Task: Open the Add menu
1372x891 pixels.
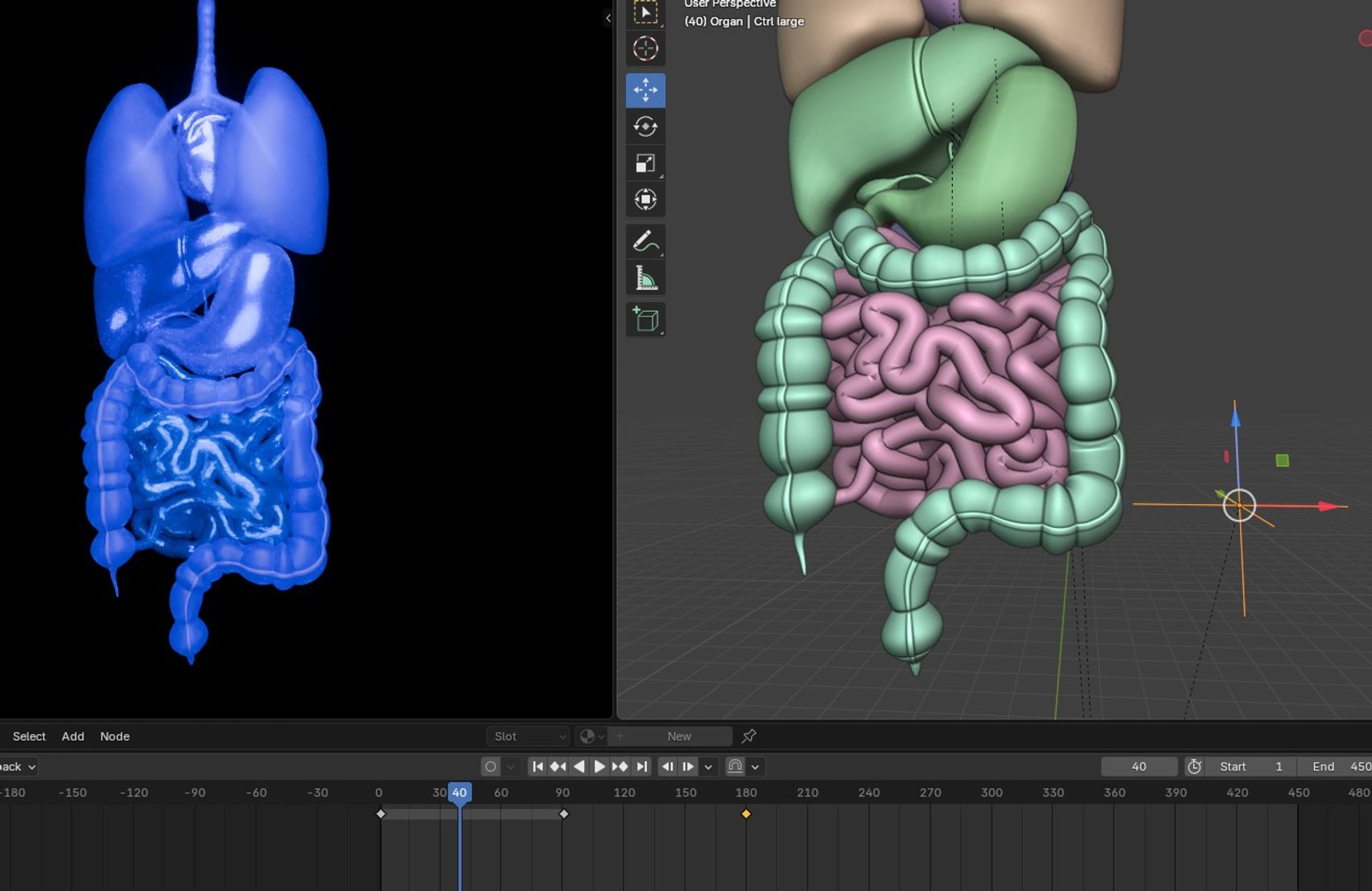Action: pyautogui.click(x=73, y=736)
